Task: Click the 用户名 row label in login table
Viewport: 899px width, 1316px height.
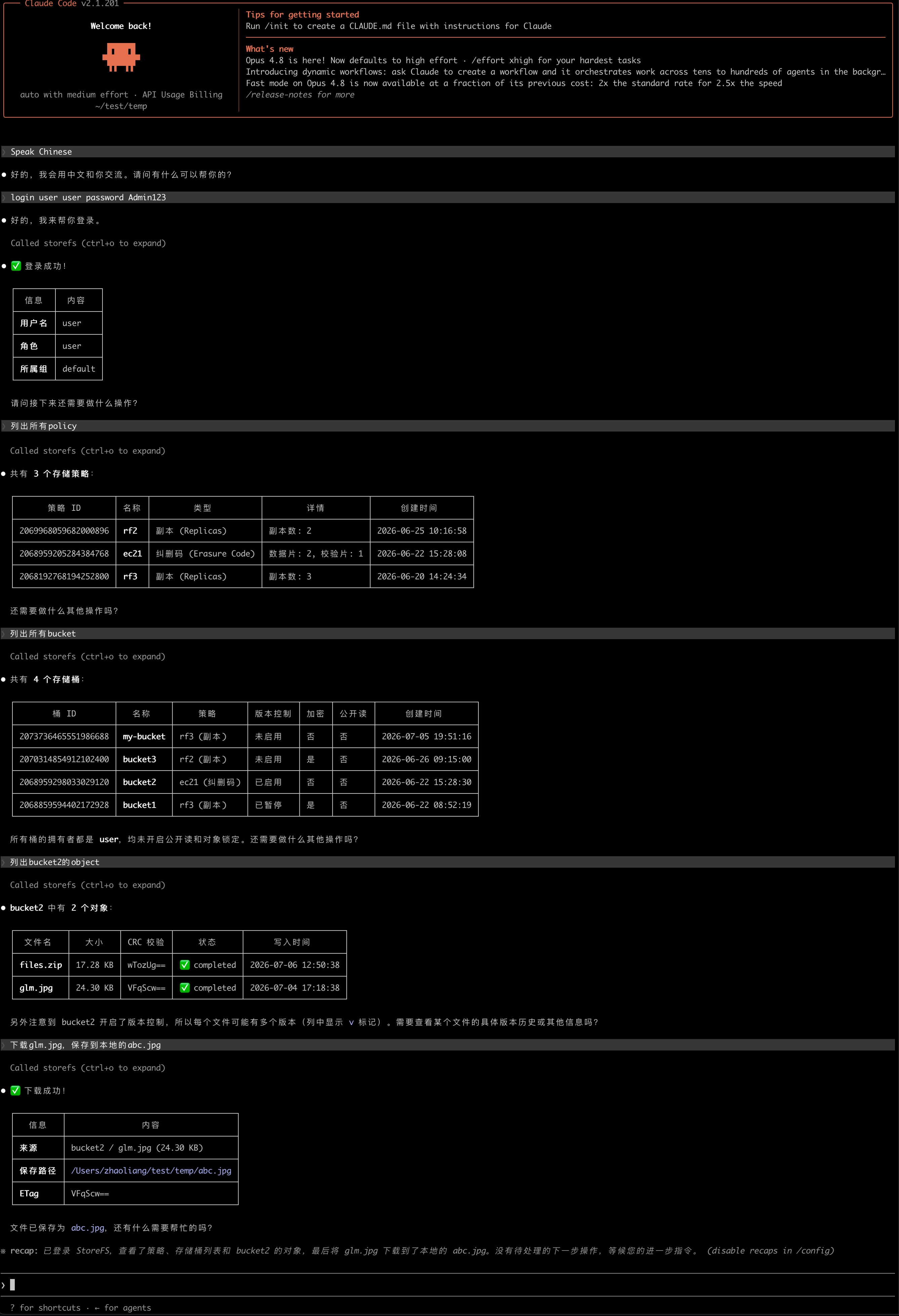Action: pos(34,323)
